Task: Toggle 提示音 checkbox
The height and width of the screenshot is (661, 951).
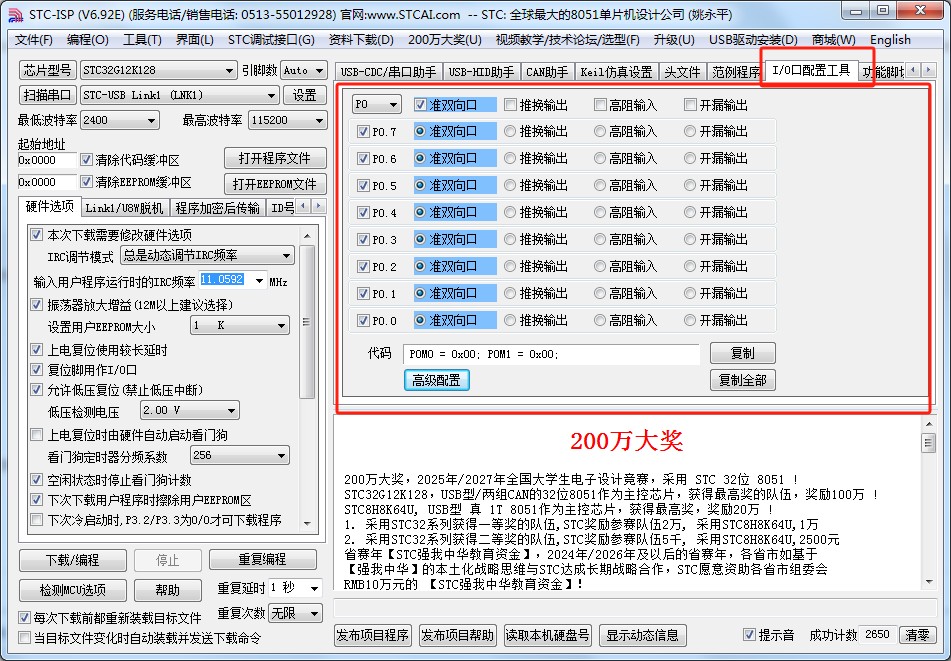Action: click(x=750, y=635)
